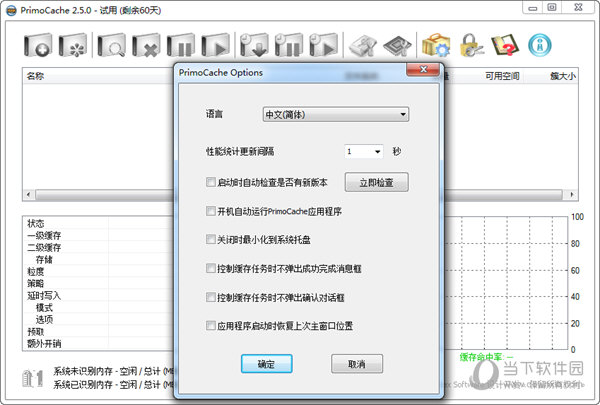Screen dimensions: 600x405
Task: Click the asterisk-marked drive icon in toolbar
Action: tap(73, 46)
